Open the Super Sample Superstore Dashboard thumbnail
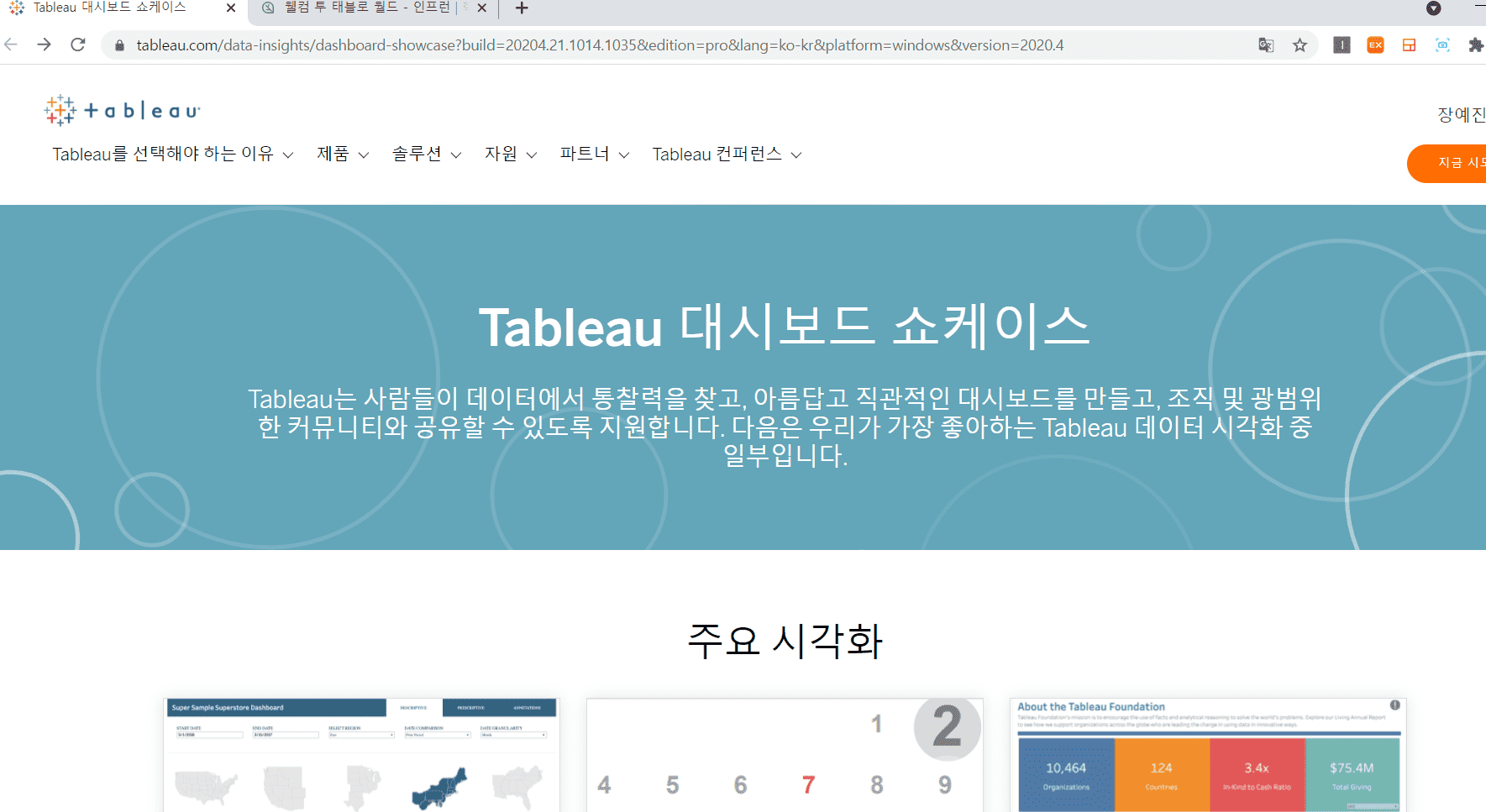Image resolution: width=1486 pixels, height=812 pixels. pyautogui.click(x=361, y=755)
